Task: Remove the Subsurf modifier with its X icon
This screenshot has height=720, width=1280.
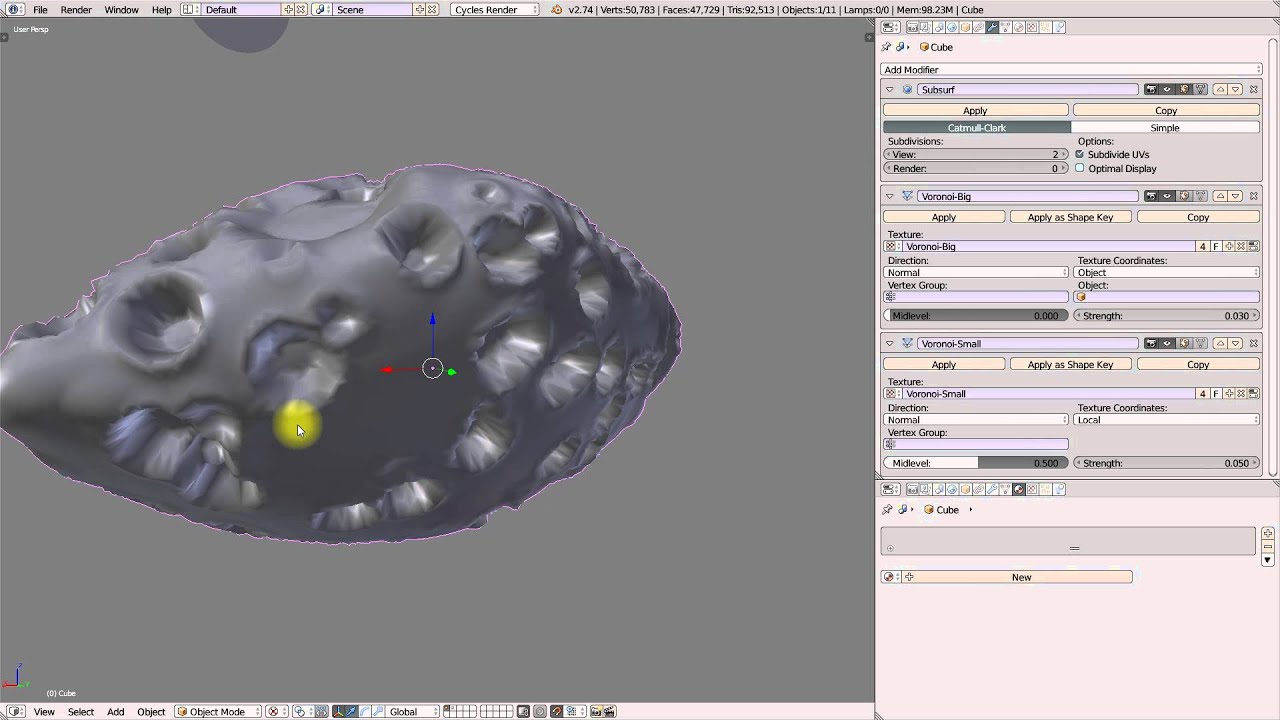Action: [1253, 90]
